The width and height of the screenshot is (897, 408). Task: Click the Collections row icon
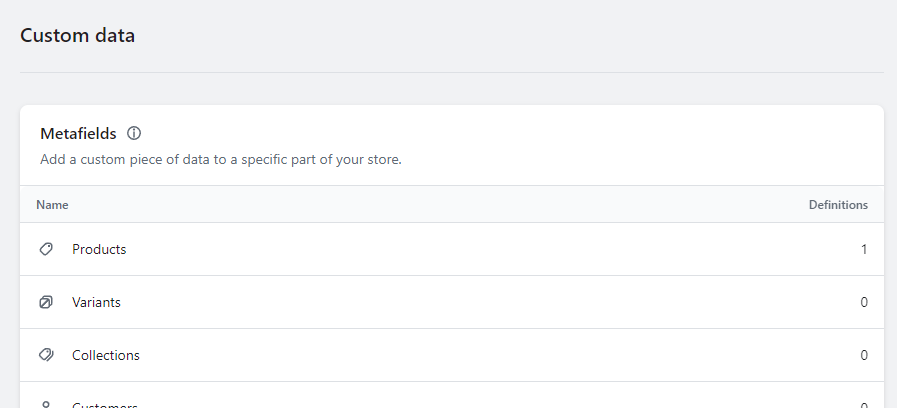46,355
